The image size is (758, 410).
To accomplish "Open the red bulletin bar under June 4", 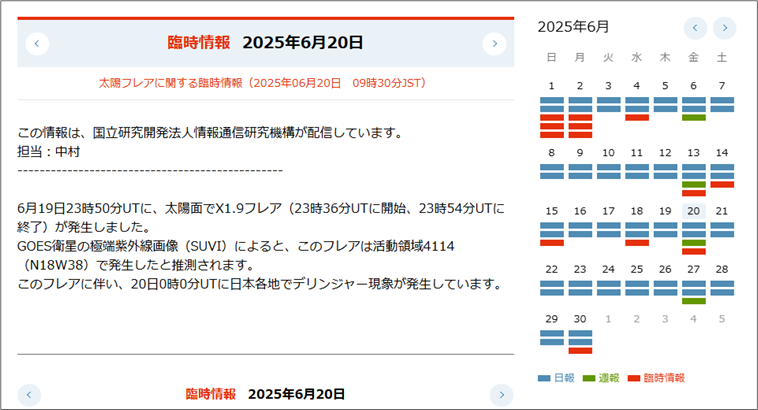I will pos(637,118).
